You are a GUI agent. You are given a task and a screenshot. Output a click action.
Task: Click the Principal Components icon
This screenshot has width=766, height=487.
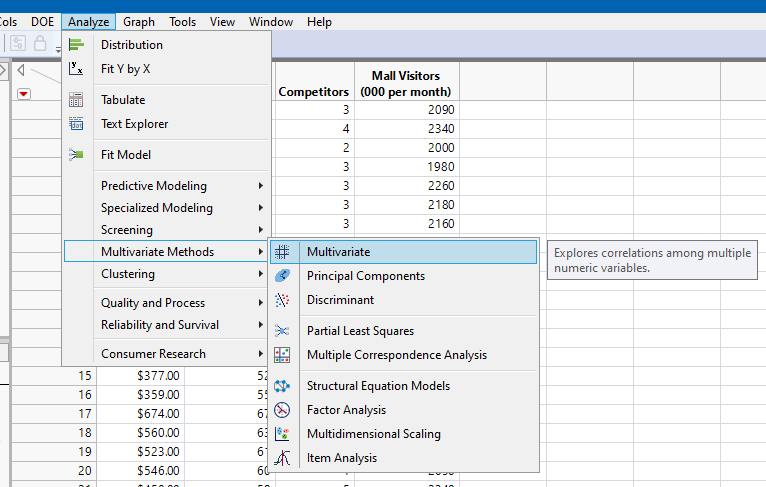point(282,276)
